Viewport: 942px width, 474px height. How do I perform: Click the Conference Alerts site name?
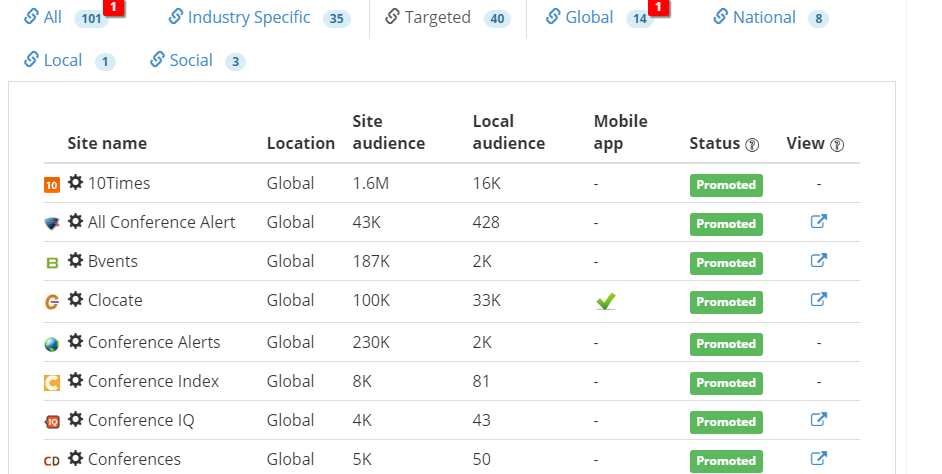154,342
